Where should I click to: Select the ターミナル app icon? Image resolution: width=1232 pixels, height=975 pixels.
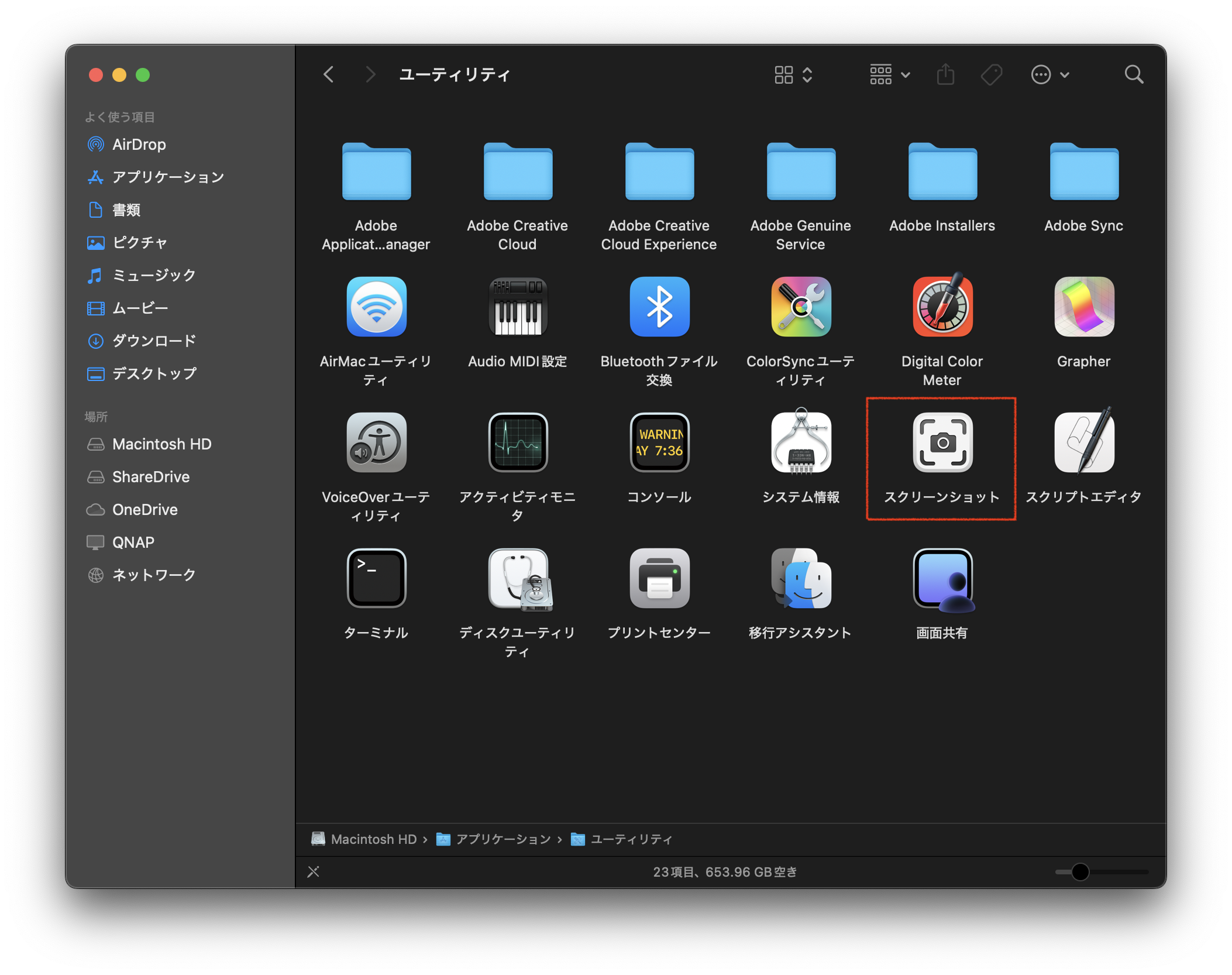tap(376, 578)
